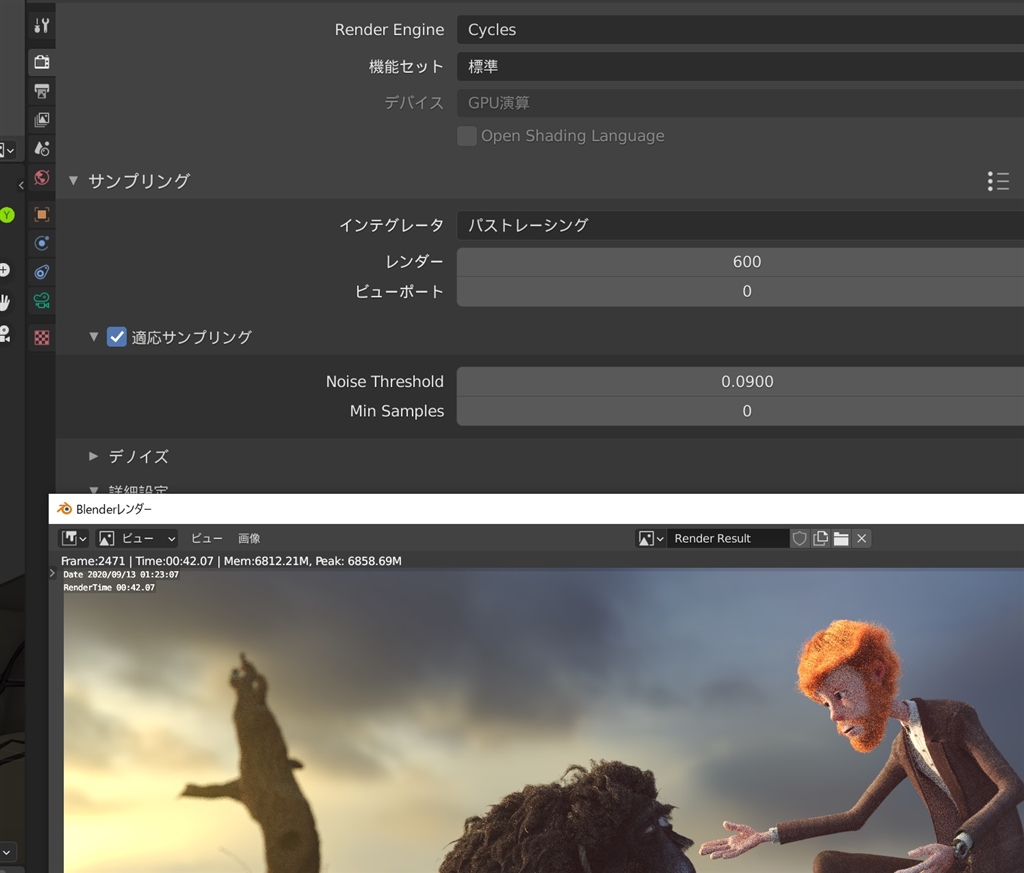Unlink the Render Result image with X
The image size is (1024, 873).
pyautogui.click(x=862, y=538)
